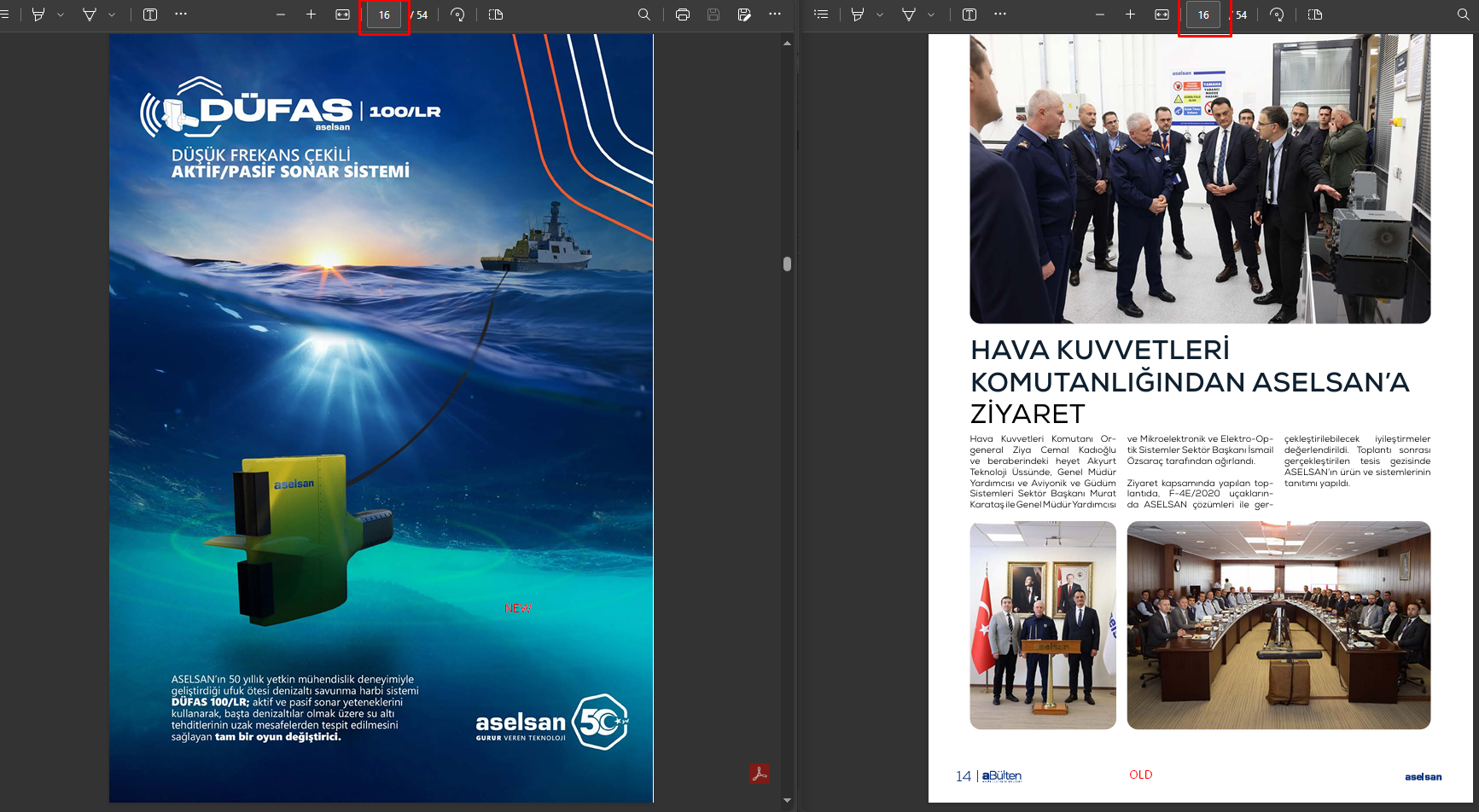Fit left PDF page to width
Image resolution: width=1479 pixels, height=812 pixels.
coord(343,14)
